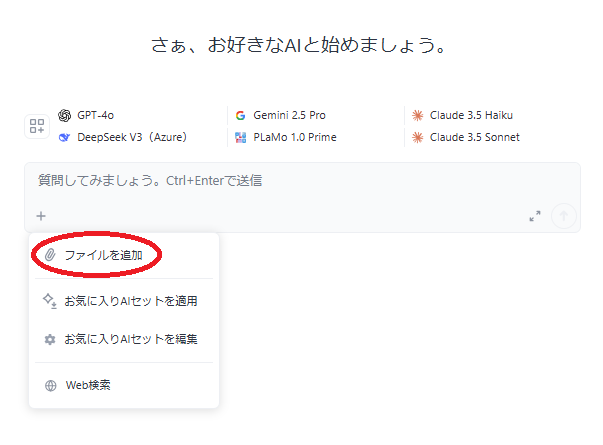Click the gear icon for お気に入りAIセットを編集
The width and height of the screenshot is (603, 445).
[50, 339]
